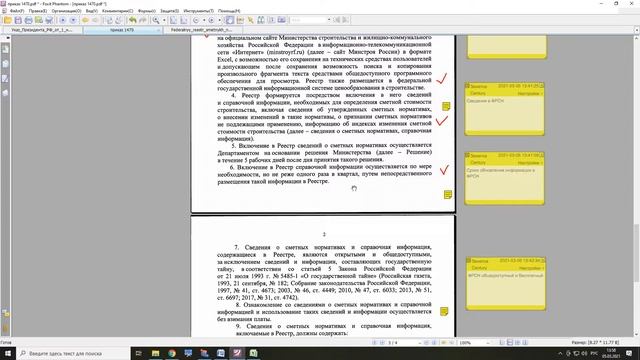Open the page number dropdown in status bar

pos(420,343)
